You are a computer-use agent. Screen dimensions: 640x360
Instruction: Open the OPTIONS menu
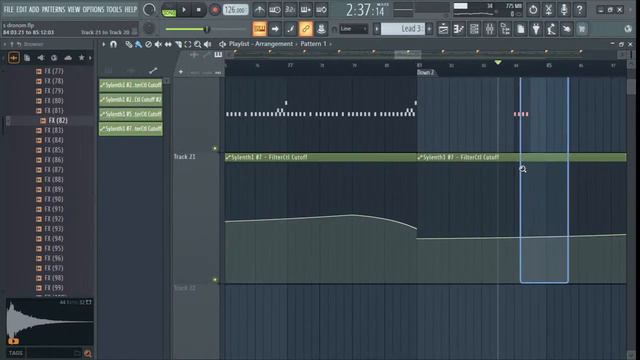click(x=93, y=9)
